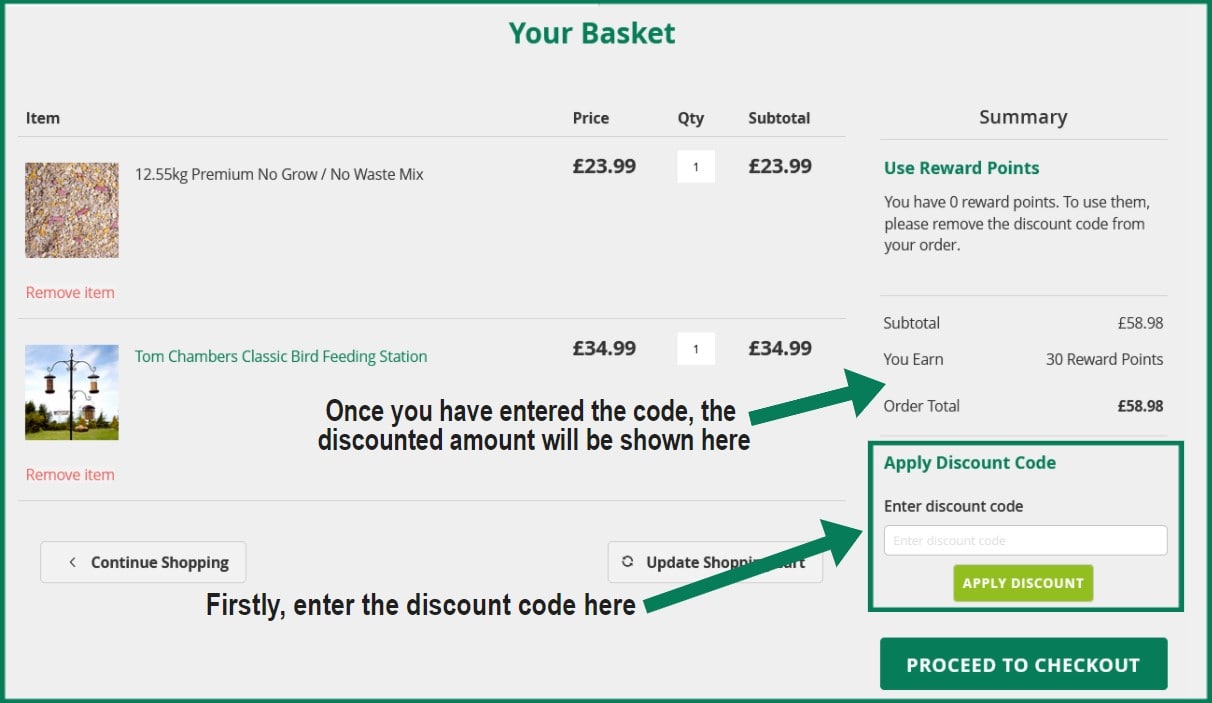Image resolution: width=1212 pixels, height=703 pixels.
Task: Open Tom Chambers Classic Bird Feeding Station link
Action: pos(281,357)
